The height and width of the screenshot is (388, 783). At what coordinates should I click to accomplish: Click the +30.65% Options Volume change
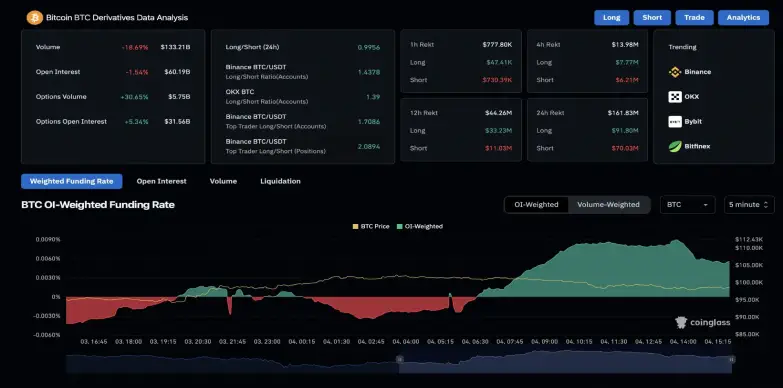134,97
